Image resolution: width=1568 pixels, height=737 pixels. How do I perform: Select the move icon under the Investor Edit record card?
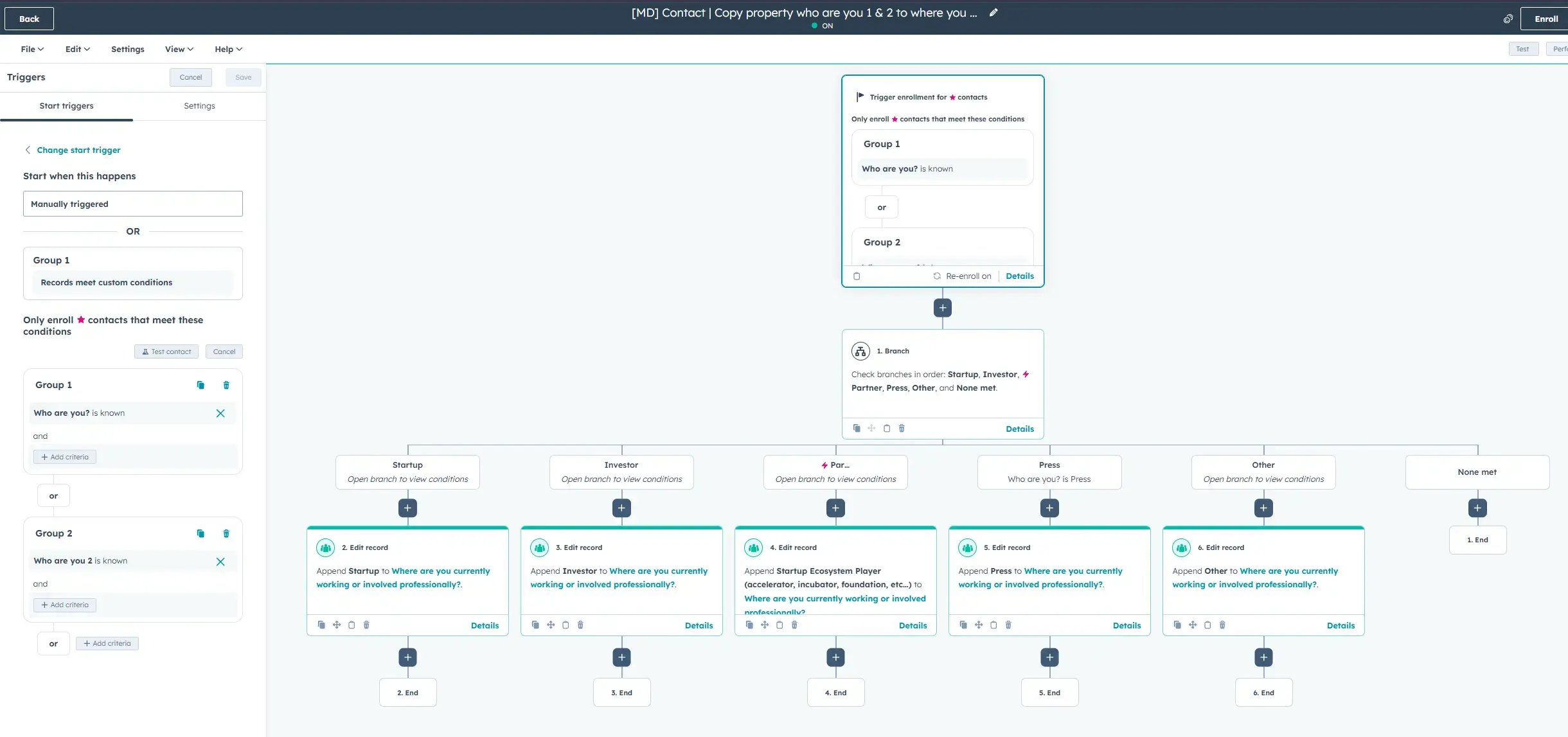pyautogui.click(x=551, y=625)
